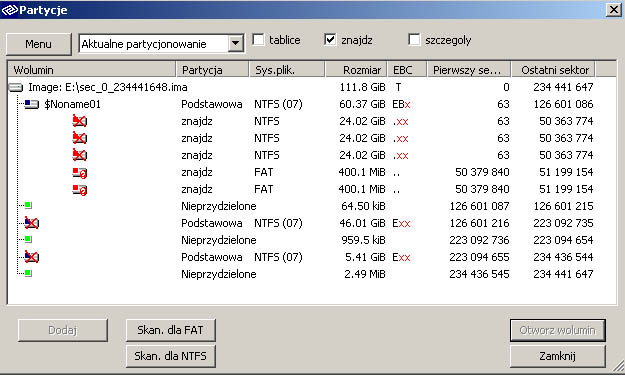
Task: Click NTFS (07) in the 5.41 GiB row
Action: pyautogui.click(x=278, y=257)
